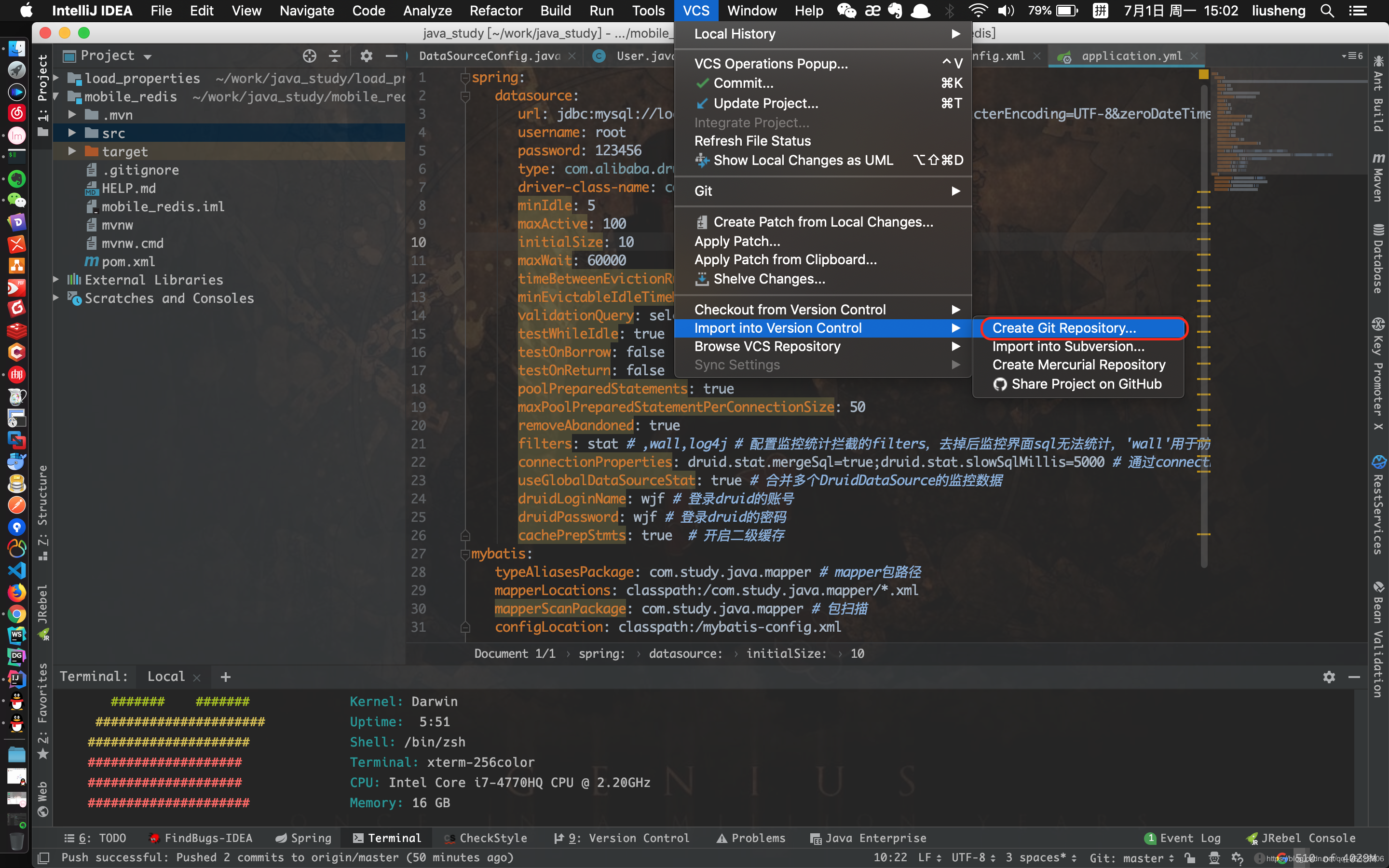Switch to DataSourceConfig.java tab
Image resolution: width=1389 pixels, height=868 pixels.
489,55
